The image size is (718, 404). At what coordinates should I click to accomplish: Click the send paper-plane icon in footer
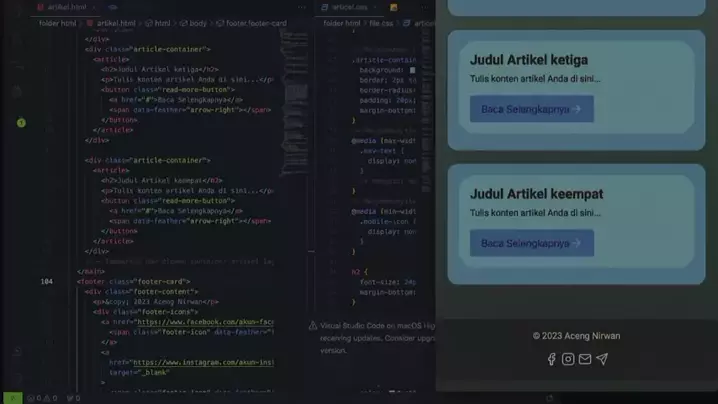601,359
